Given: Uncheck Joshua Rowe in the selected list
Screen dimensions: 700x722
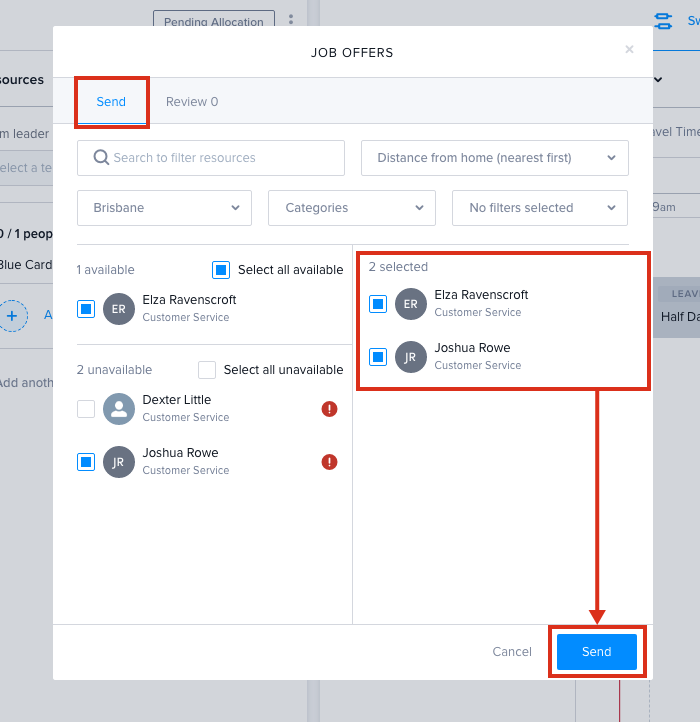Looking at the screenshot, I should (378, 357).
